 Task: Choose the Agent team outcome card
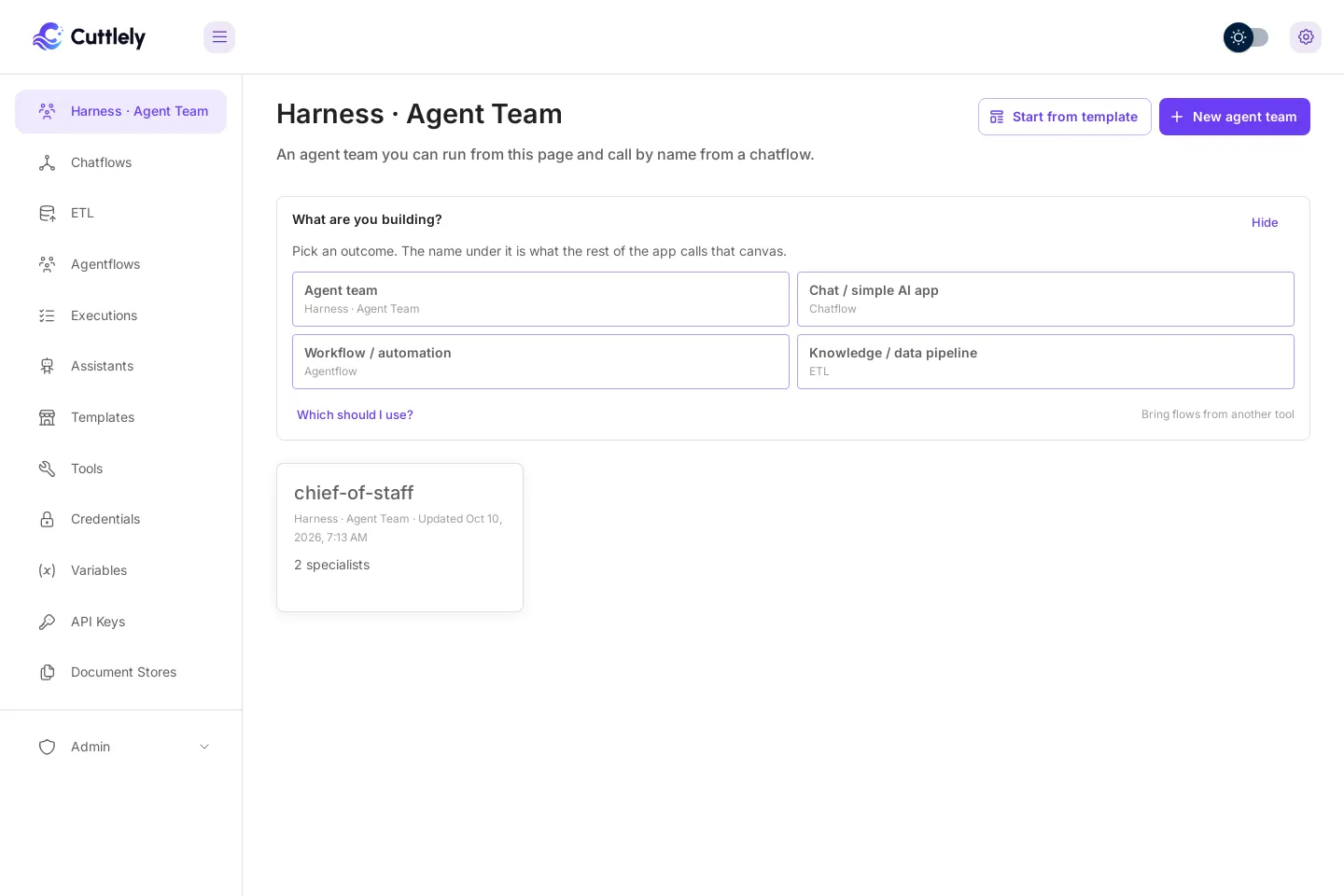tap(540, 299)
